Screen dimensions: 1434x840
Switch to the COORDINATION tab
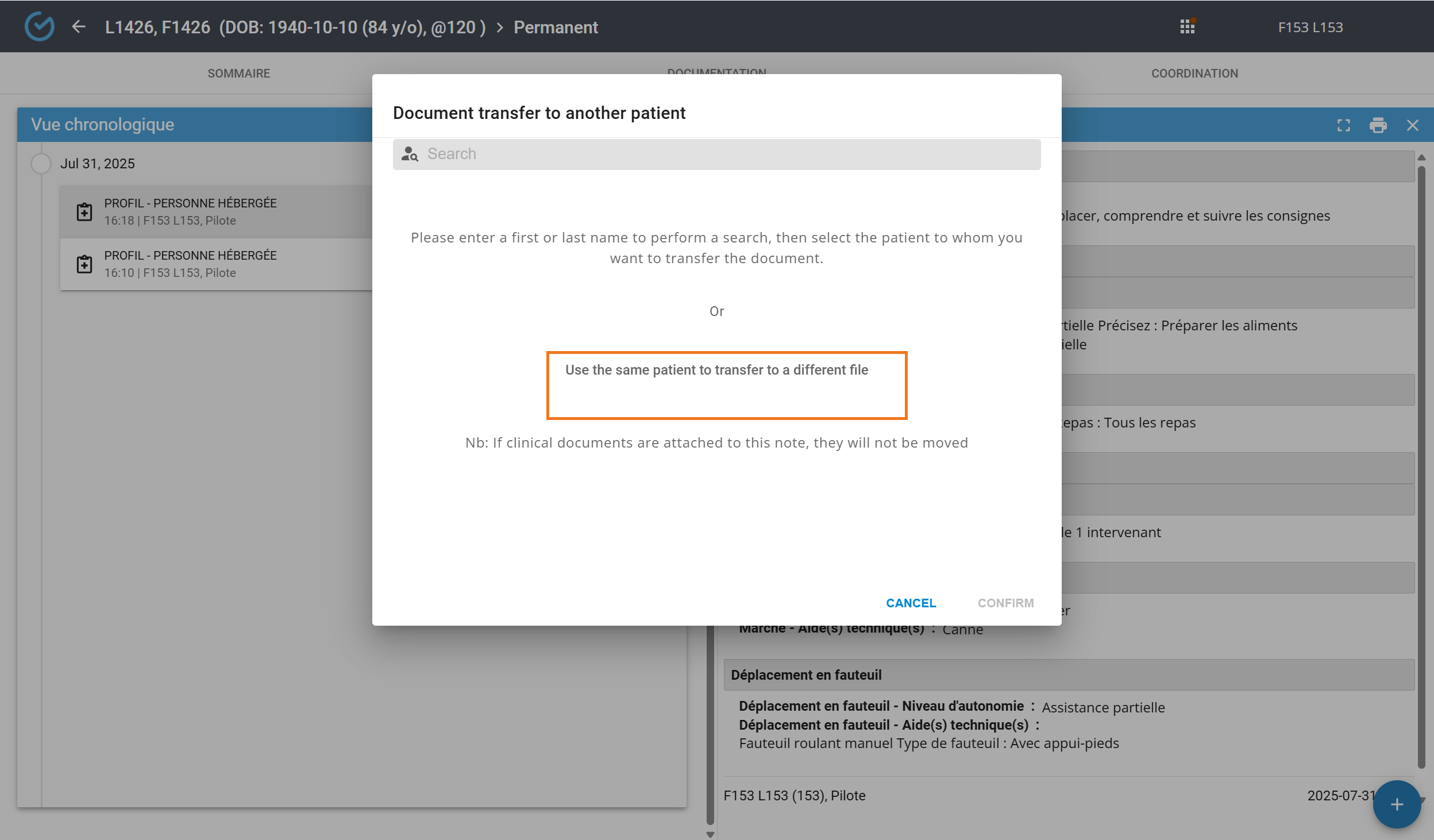point(1194,74)
